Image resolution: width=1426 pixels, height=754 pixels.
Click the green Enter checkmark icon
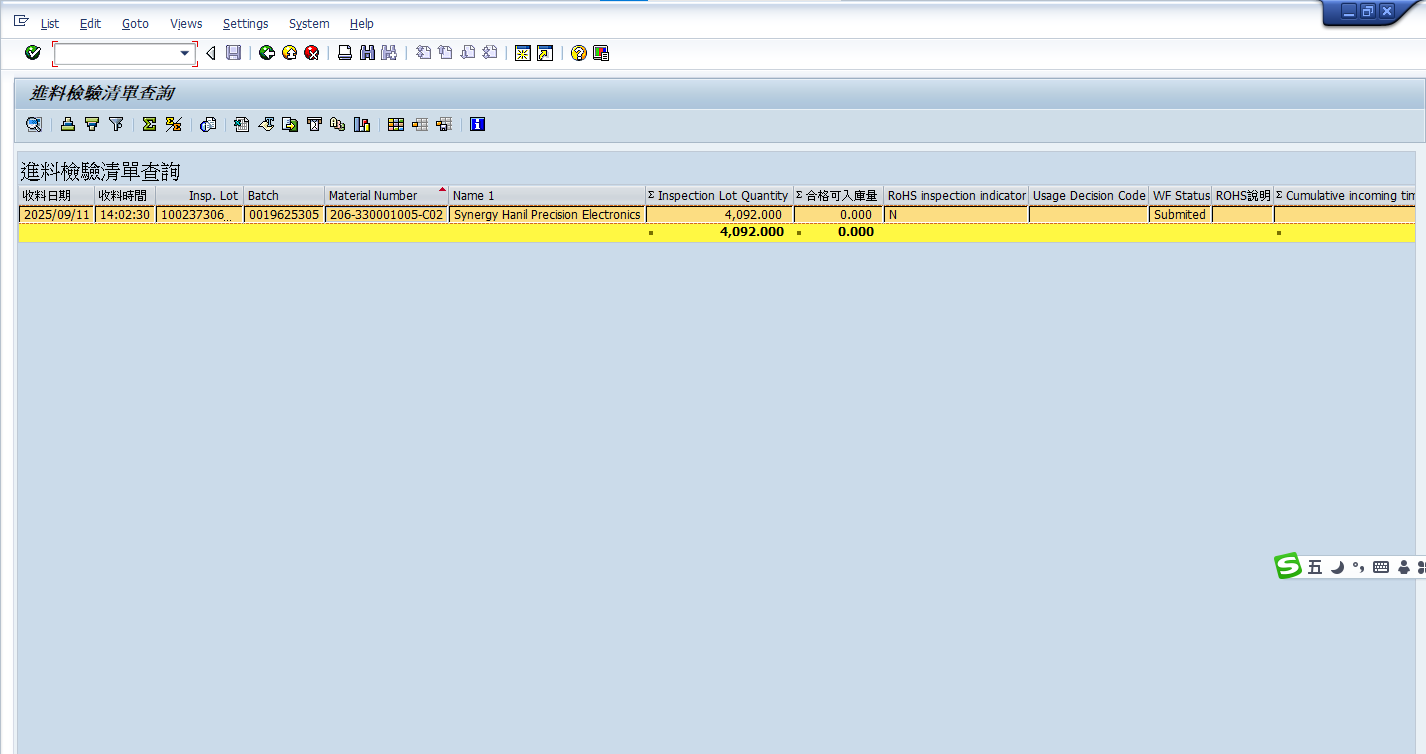pyautogui.click(x=33, y=53)
